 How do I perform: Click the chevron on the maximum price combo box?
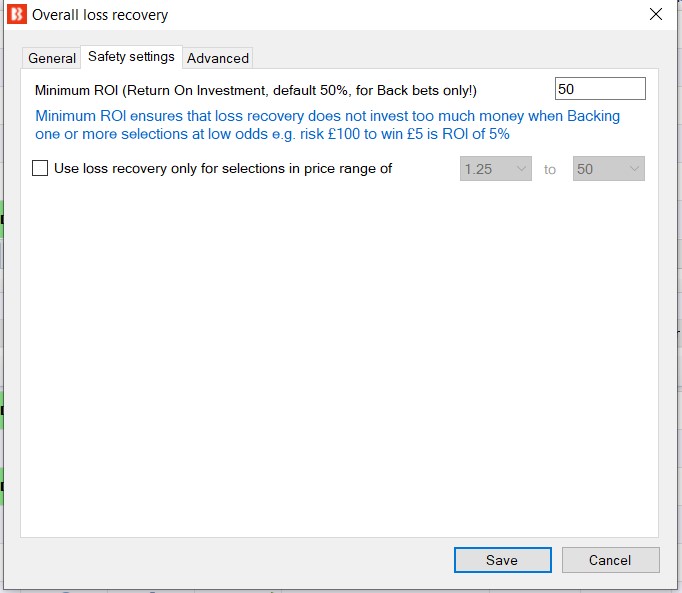[x=634, y=169]
